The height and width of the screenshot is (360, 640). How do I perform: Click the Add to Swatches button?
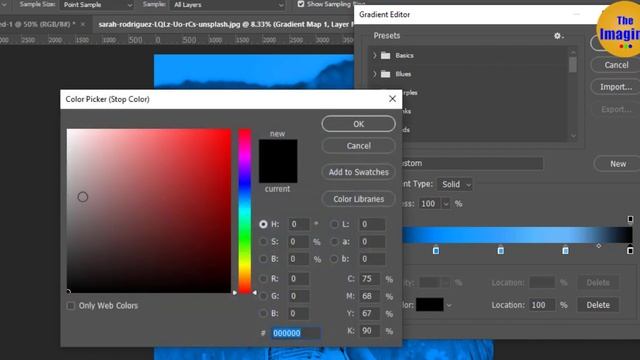click(x=358, y=172)
